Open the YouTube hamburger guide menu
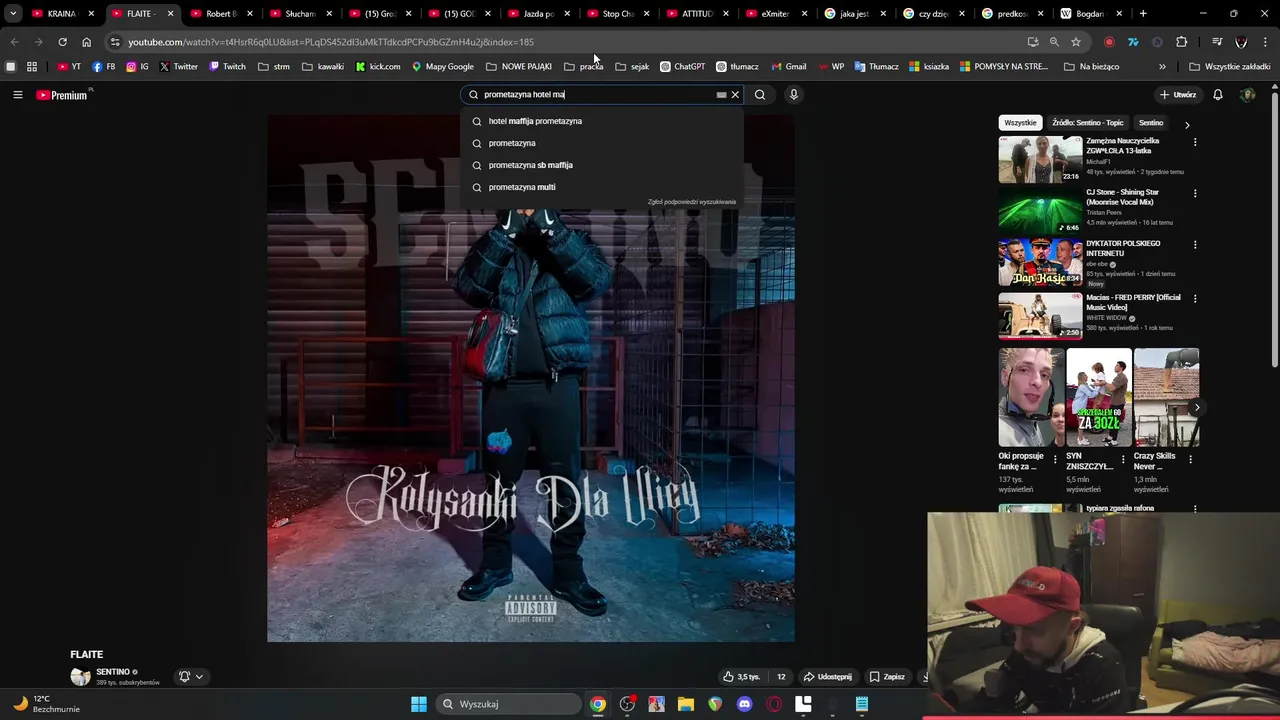The image size is (1280, 720). pos(17,95)
